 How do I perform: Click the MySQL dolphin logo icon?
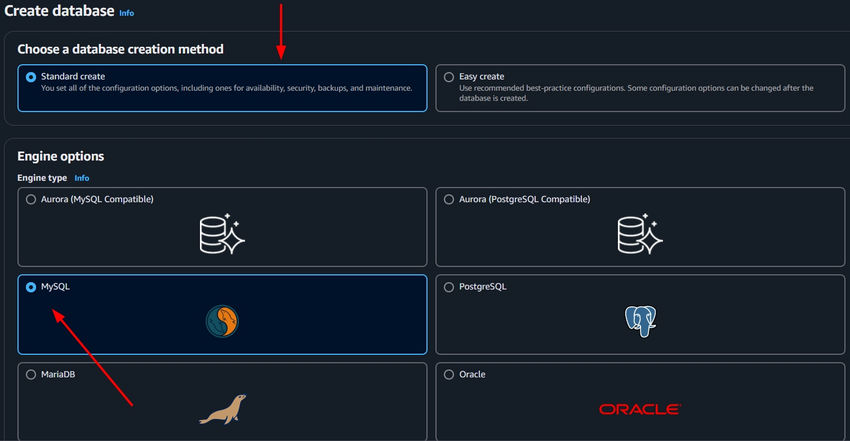[x=222, y=321]
